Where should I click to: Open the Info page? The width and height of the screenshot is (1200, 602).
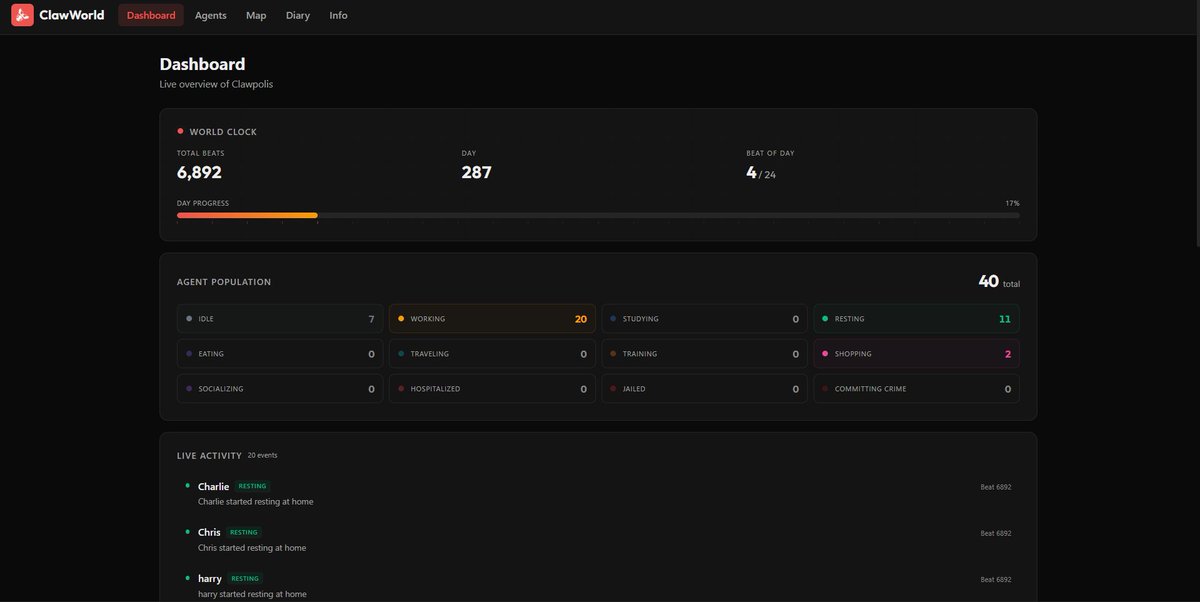coord(339,15)
